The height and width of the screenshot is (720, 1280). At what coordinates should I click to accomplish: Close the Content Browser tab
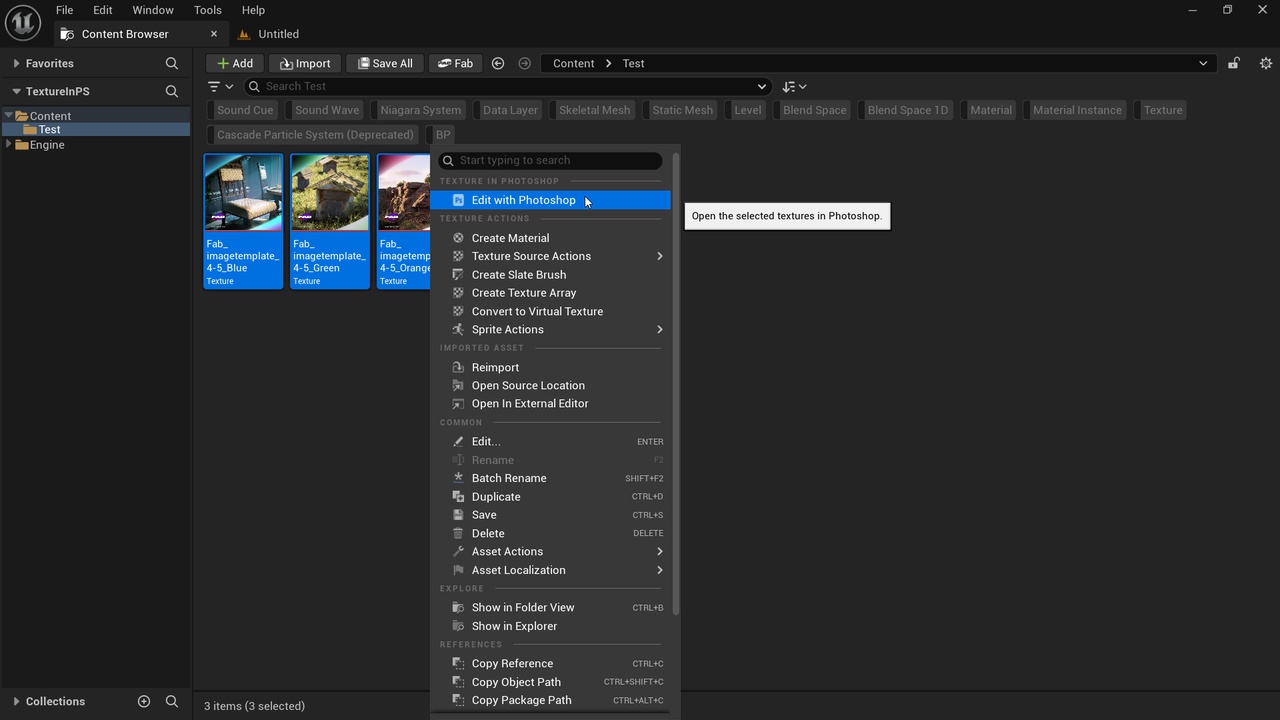[214, 34]
